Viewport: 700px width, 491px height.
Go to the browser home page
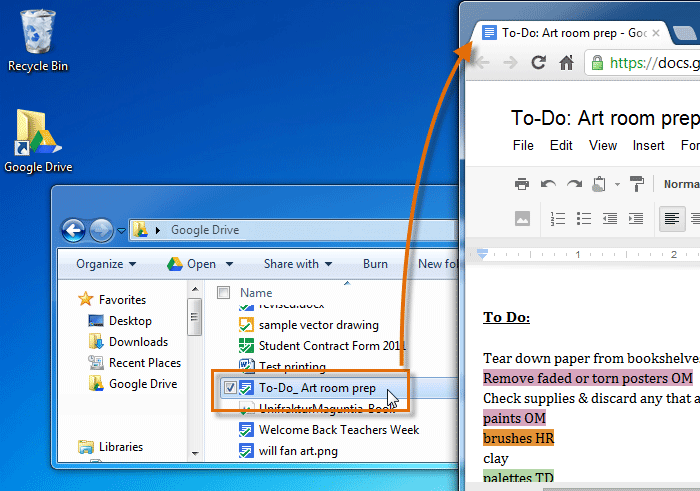point(567,62)
